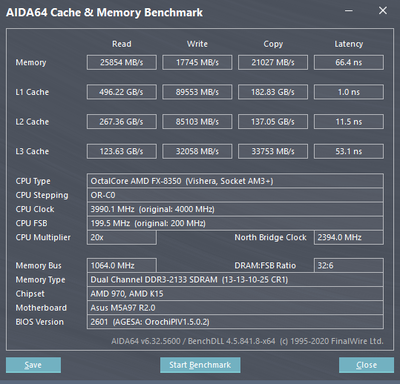Click the CPU Clock value 3990.1 MHz
Image resolution: width=400 pixels, height=384 pixels.
[235, 209]
